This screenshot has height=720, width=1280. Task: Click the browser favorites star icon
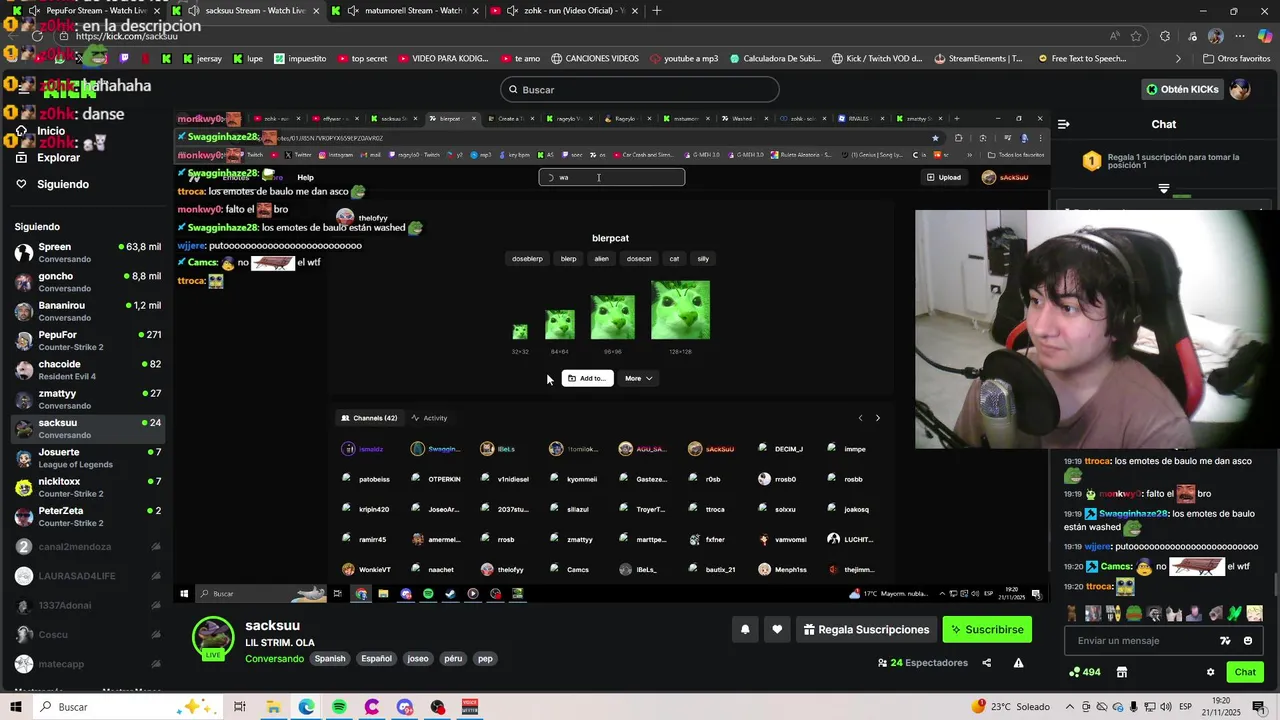pos(1136,36)
